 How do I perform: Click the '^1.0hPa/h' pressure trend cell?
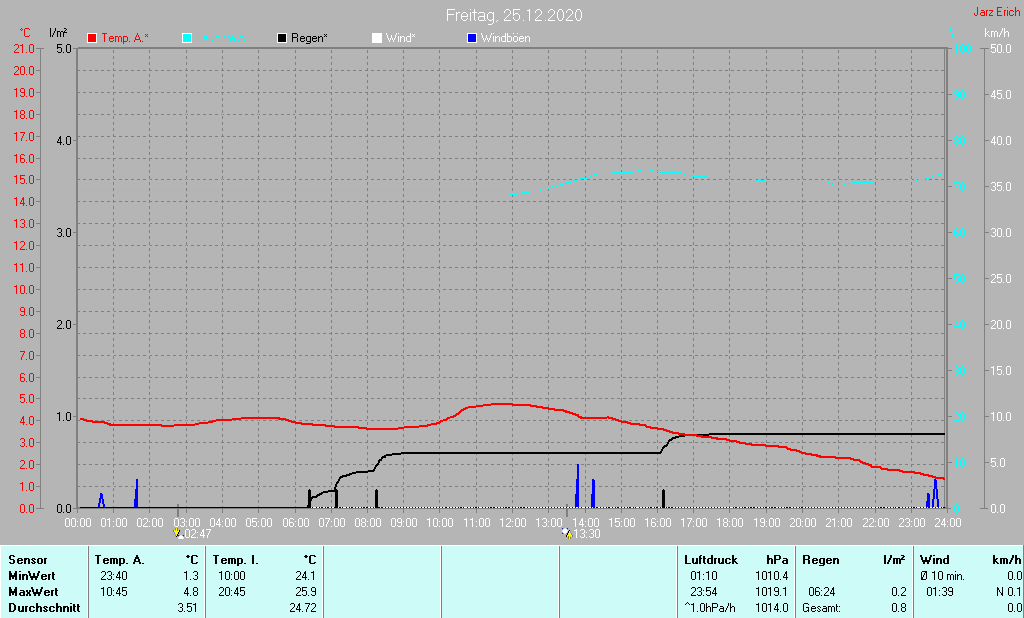(710, 608)
